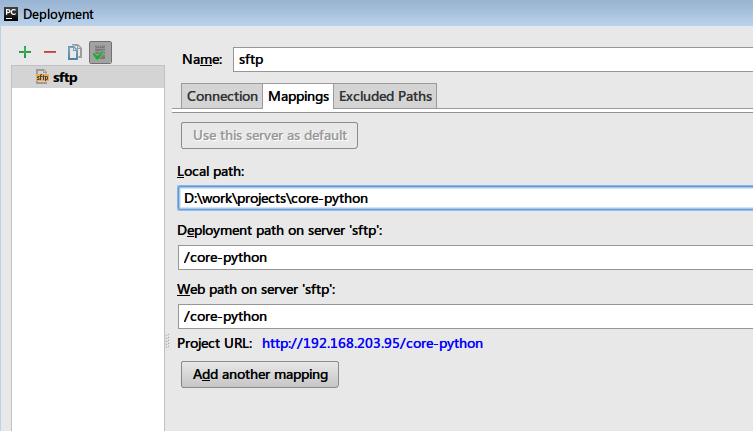This screenshot has width=753, height=431.
Task: Click the sftp server type icon in list
Action: 42,77
